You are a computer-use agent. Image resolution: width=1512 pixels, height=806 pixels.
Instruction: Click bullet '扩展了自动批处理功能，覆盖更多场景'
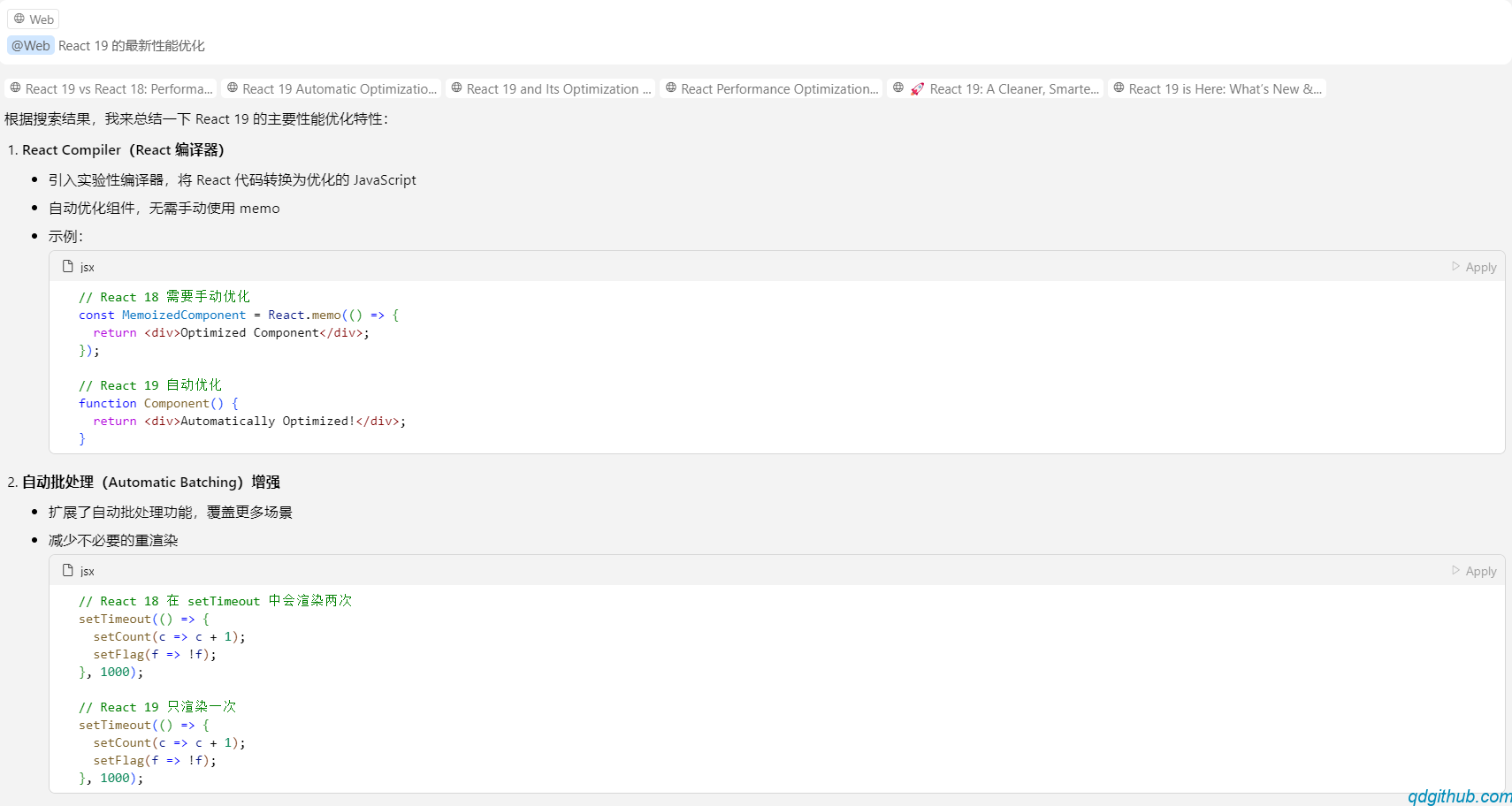(x=171, y=513)
